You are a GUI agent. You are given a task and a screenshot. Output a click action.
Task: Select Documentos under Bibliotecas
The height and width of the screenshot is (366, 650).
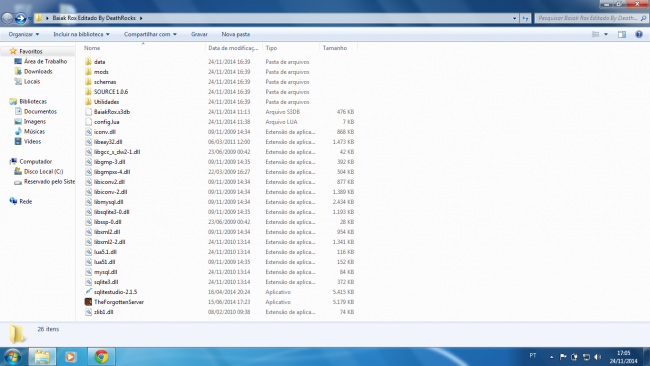click(40, 111)
